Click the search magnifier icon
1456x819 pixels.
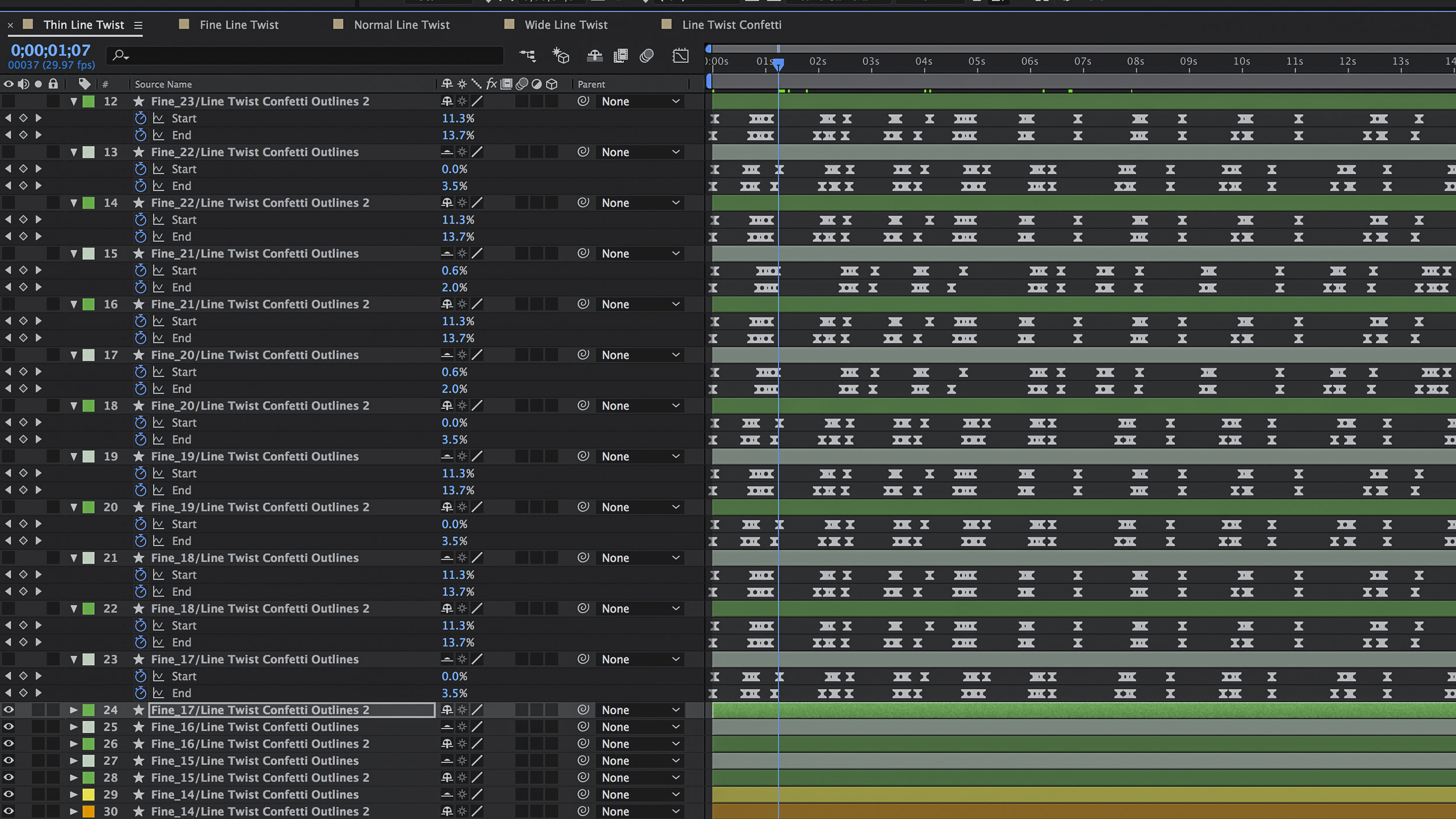click(120, 55)
